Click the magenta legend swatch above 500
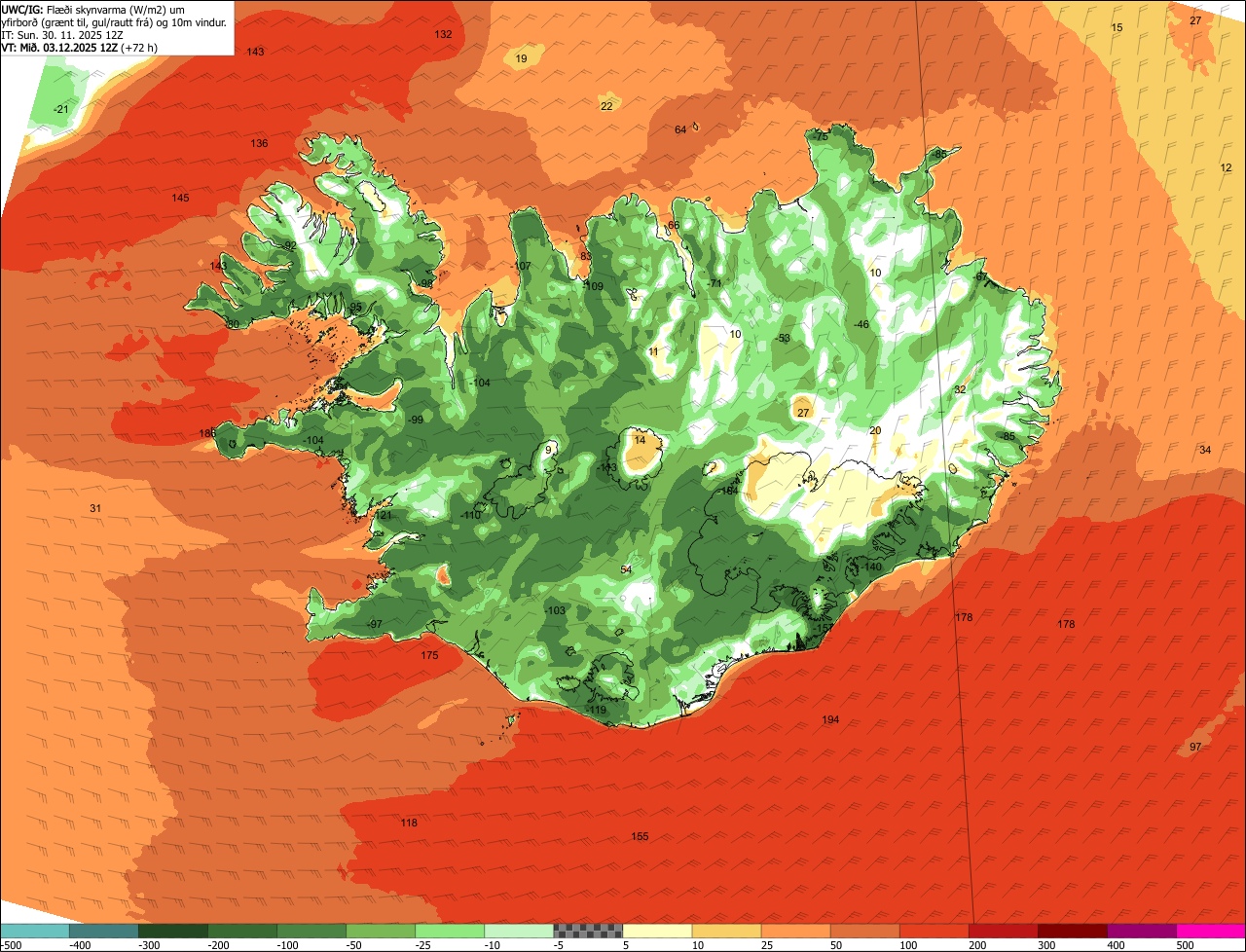Image resolution: width=1246 pixels, height=952 pixels. coord(1211,931)
